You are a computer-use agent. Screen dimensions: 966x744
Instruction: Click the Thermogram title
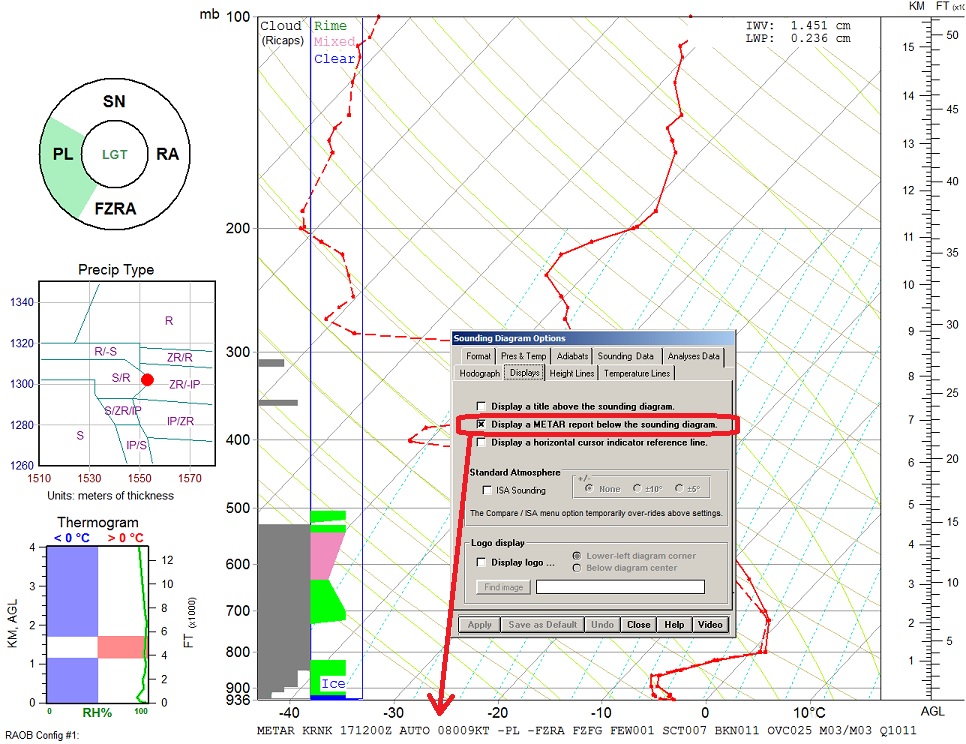(x=98, y=522)
